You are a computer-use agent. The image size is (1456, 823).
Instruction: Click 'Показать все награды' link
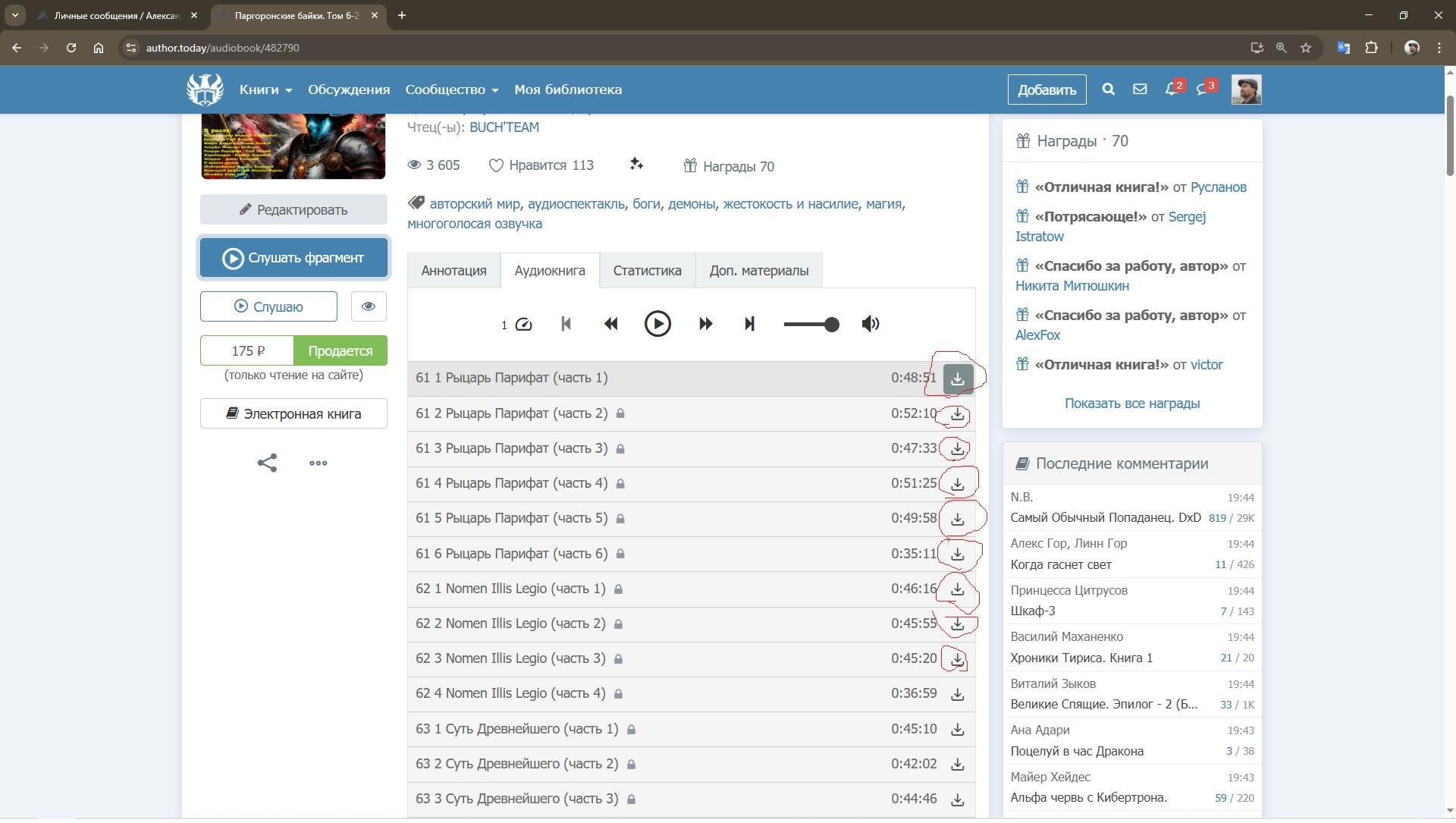1131,404
